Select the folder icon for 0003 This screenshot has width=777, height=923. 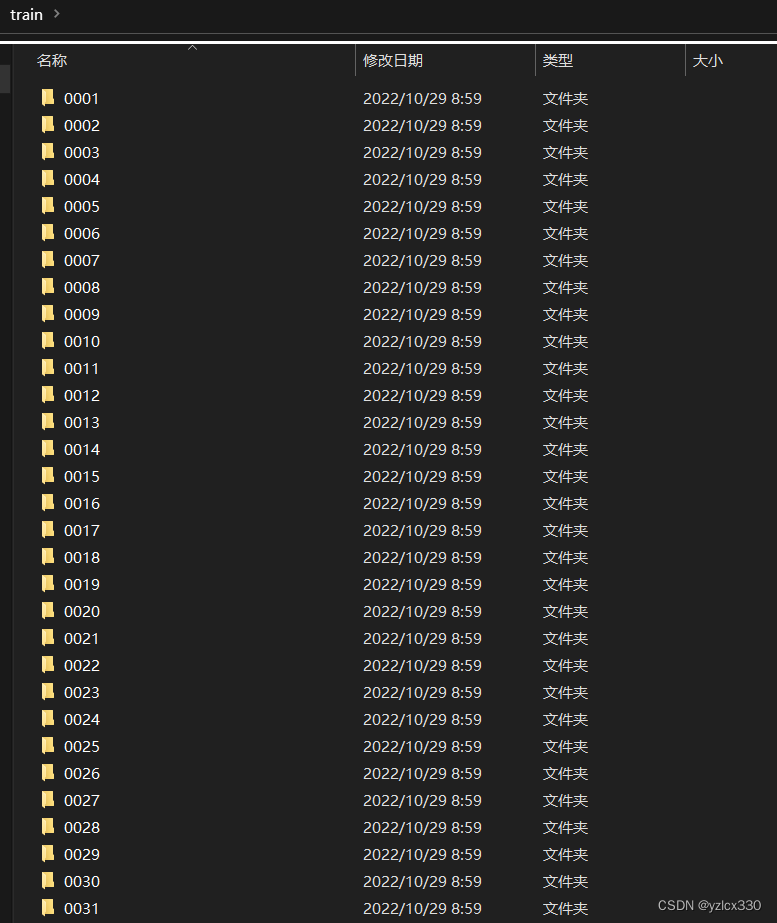click(48, 152)
